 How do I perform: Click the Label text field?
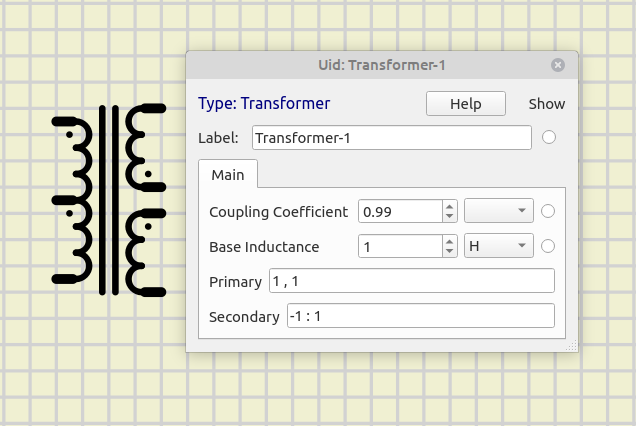pyautogui.click(x=391, y=137)
